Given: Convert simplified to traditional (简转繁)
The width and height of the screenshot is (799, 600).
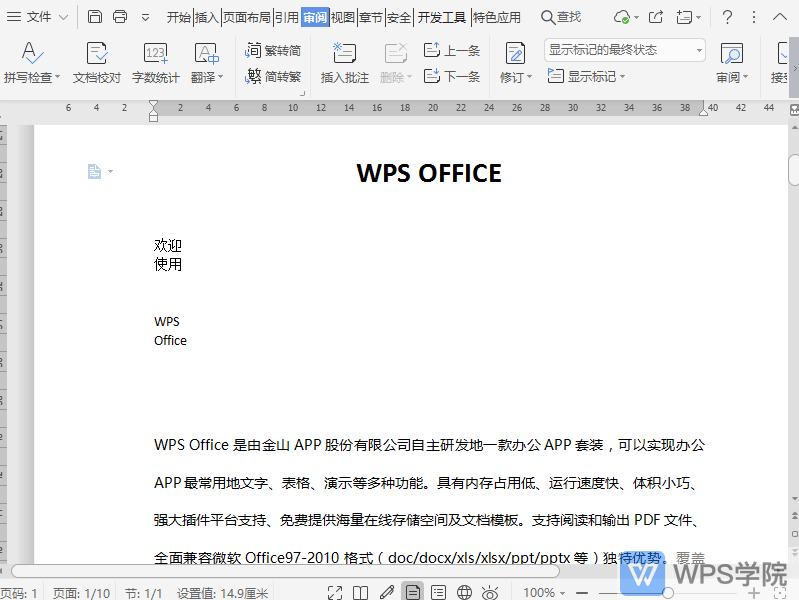Looking at the screenshot, I should coord(273,76).
